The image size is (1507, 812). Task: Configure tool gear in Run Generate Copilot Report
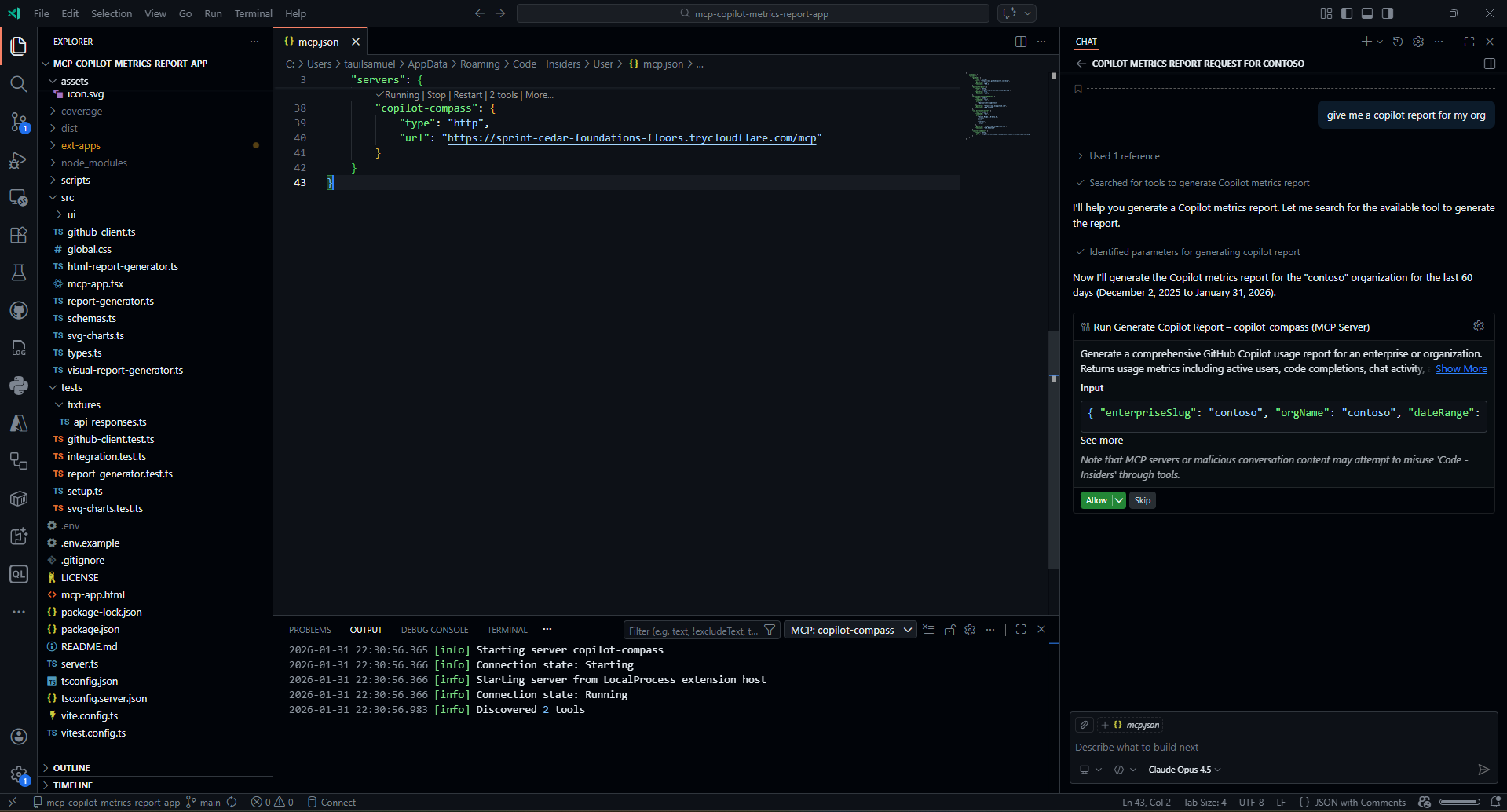(x=1479, y=326)
